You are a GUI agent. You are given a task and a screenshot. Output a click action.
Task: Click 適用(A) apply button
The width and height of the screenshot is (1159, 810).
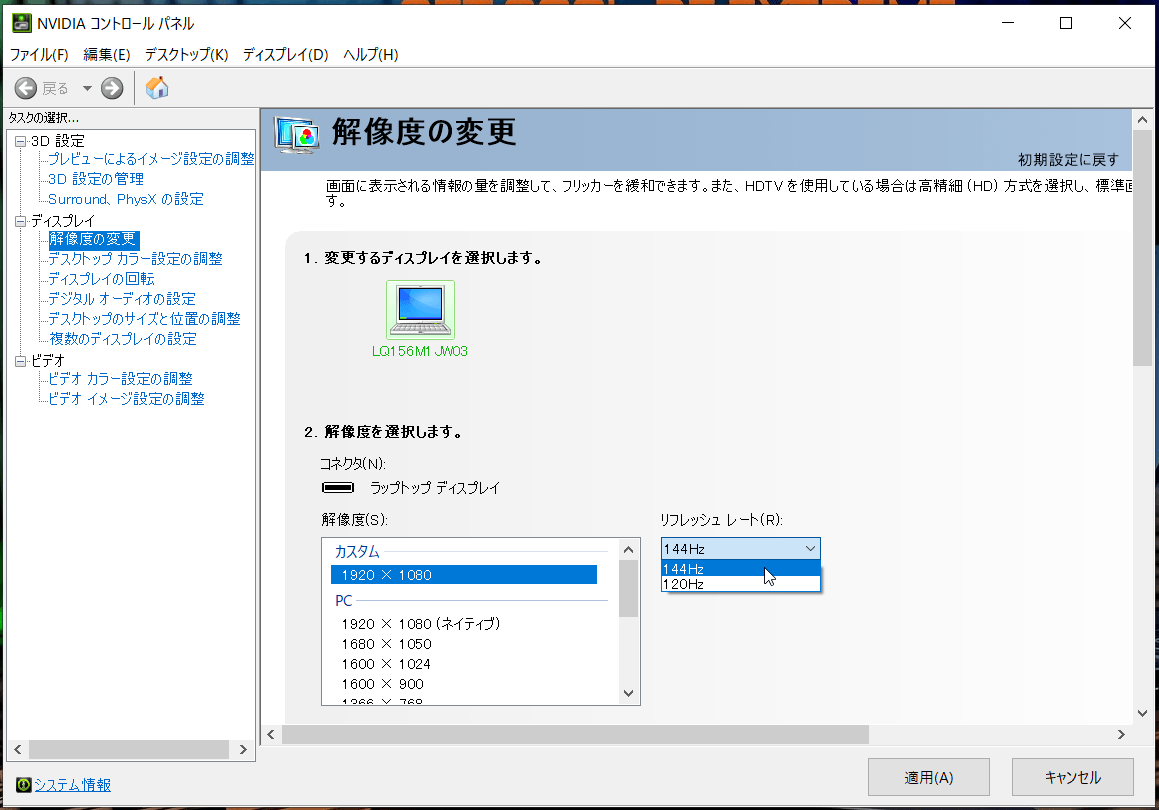coord(928,777)
